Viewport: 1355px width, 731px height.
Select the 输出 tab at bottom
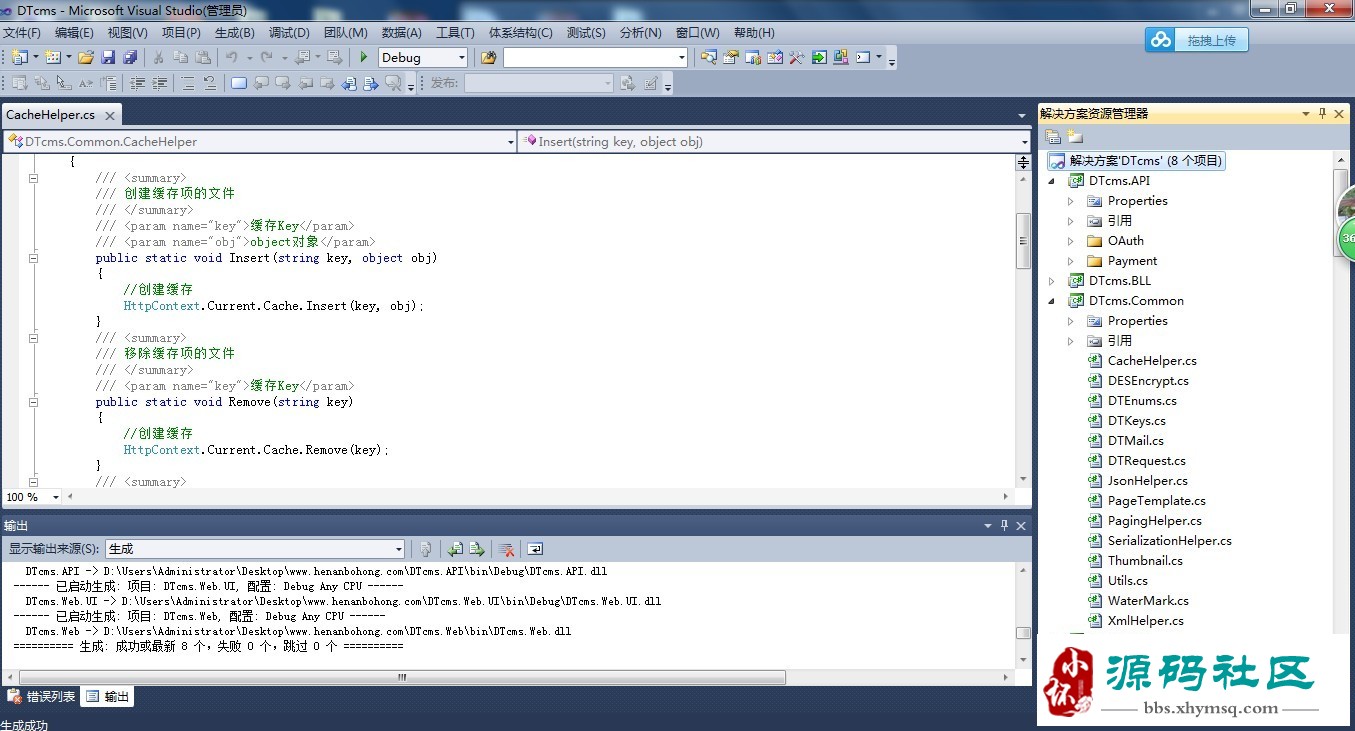coord(107,697)
